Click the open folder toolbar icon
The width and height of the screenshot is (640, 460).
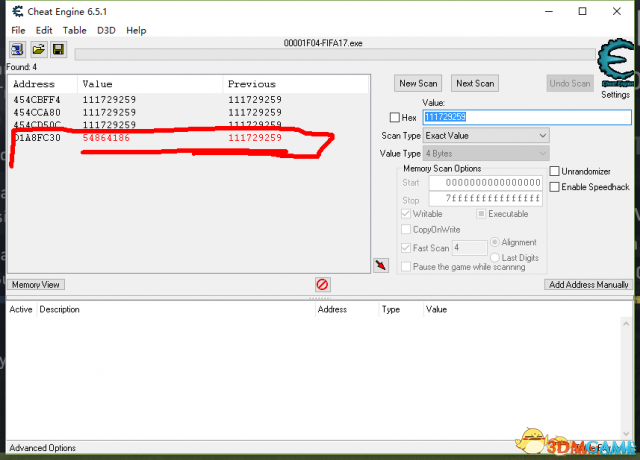tap(38, 50)
